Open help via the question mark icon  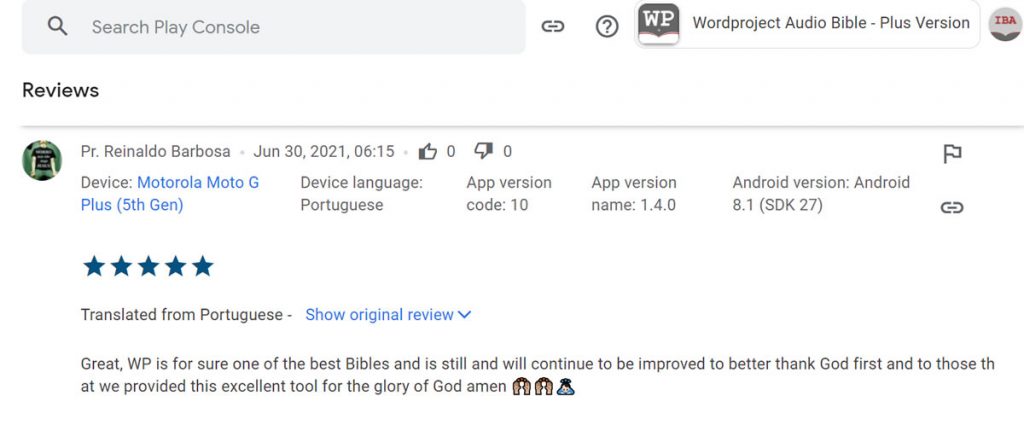pos(607,27)
